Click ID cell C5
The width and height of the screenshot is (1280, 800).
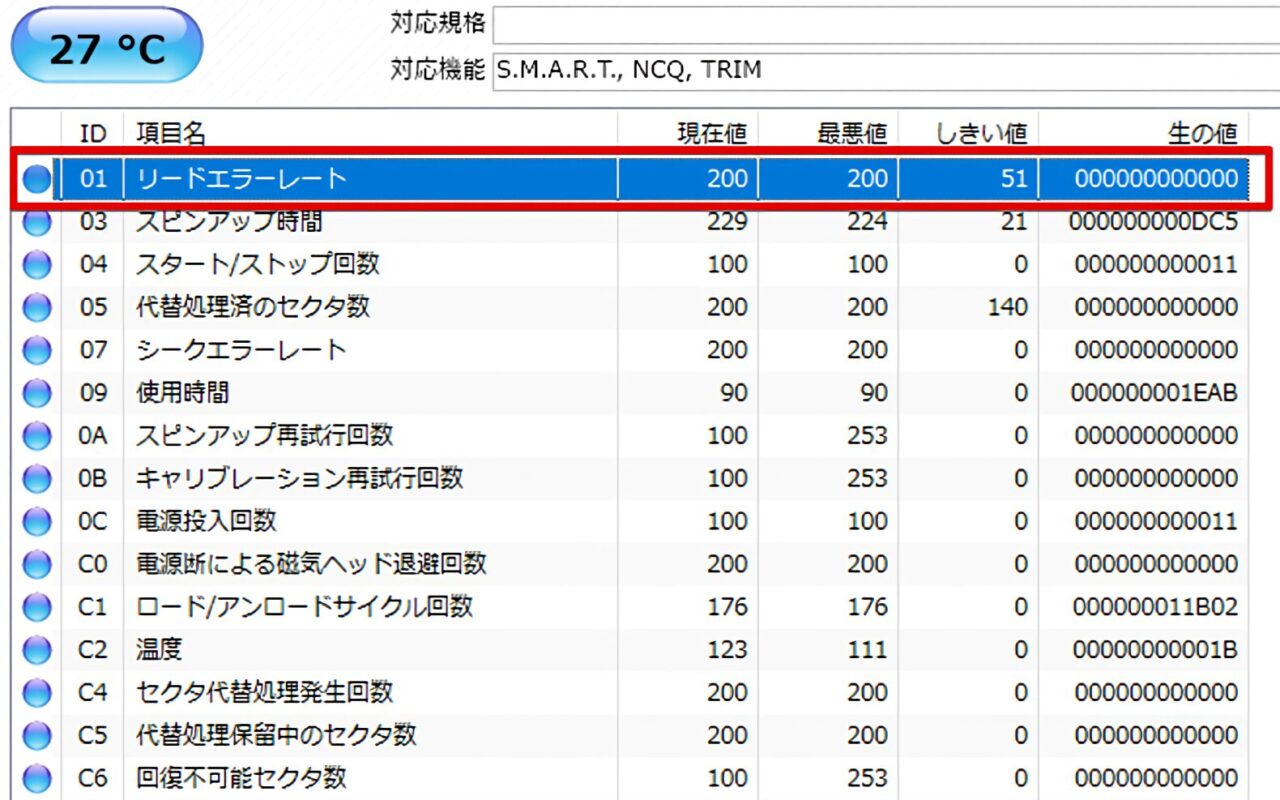(x=93, y=736)
